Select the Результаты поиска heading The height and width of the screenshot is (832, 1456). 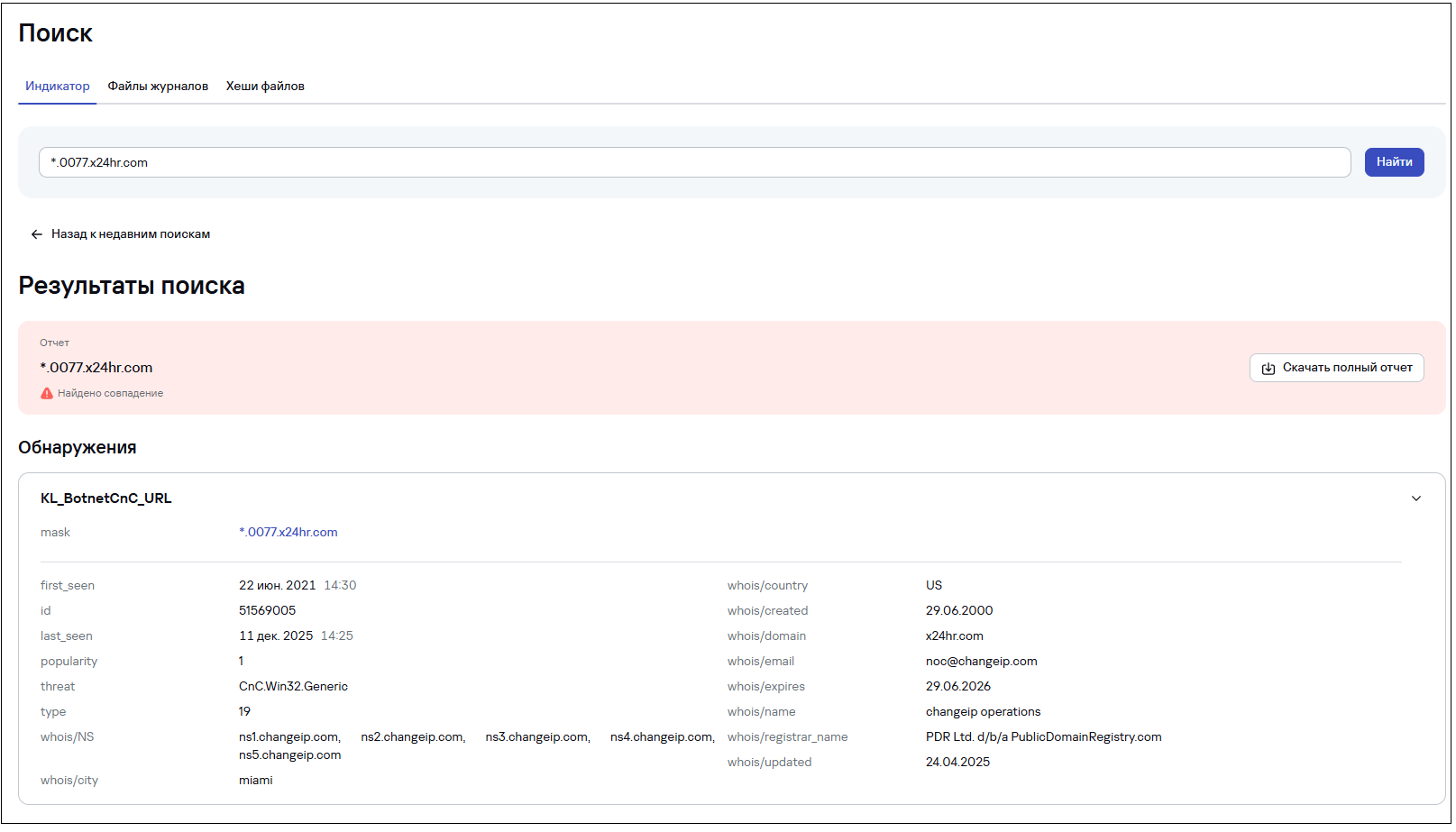pos(132,286)
